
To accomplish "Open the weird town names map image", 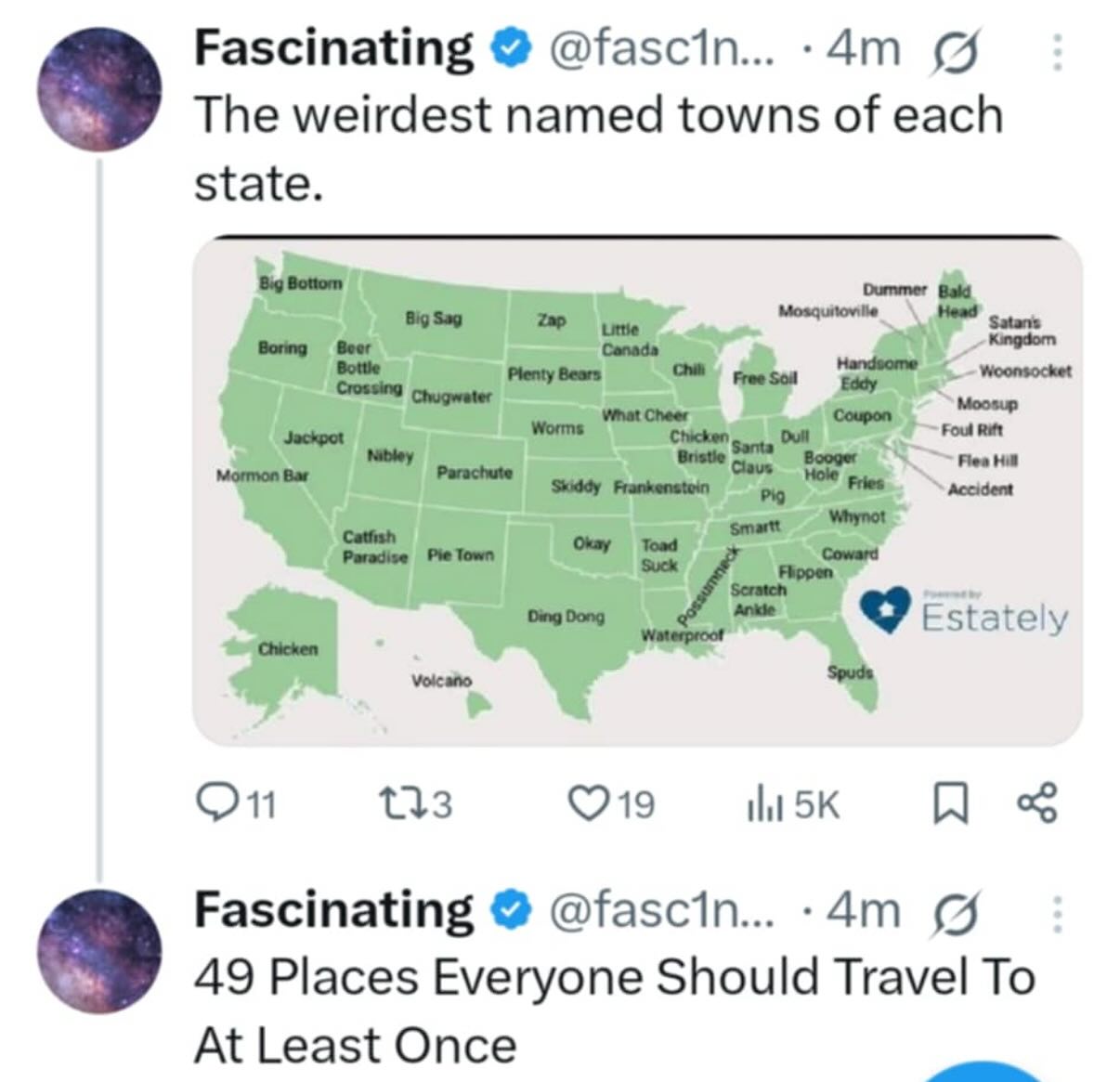I will tap(637, 491).
